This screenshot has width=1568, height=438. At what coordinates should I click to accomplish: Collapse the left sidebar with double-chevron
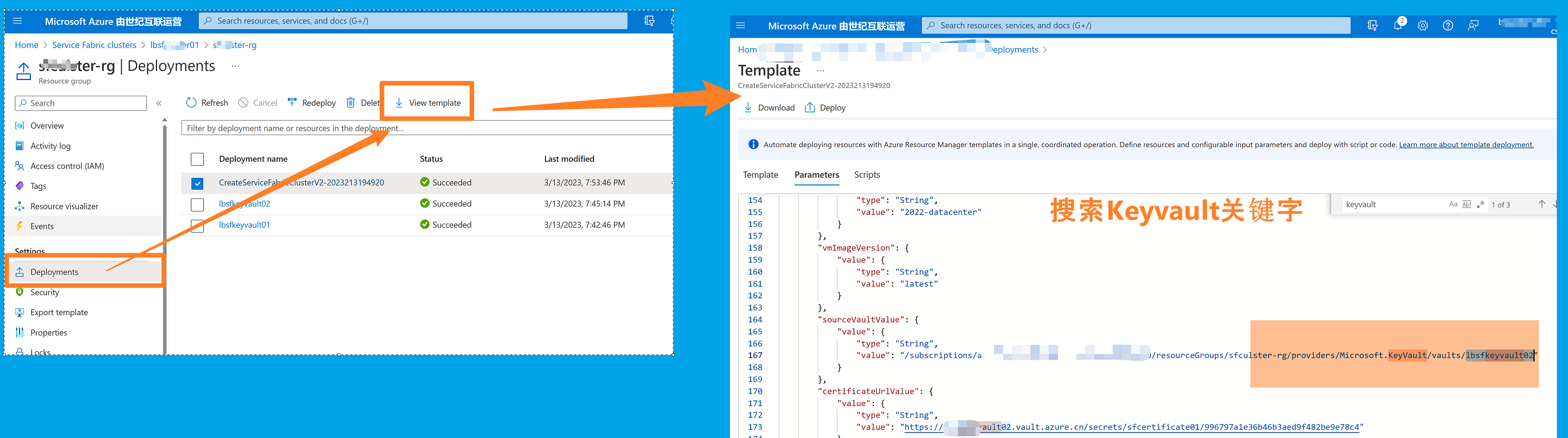click(159, 103)
